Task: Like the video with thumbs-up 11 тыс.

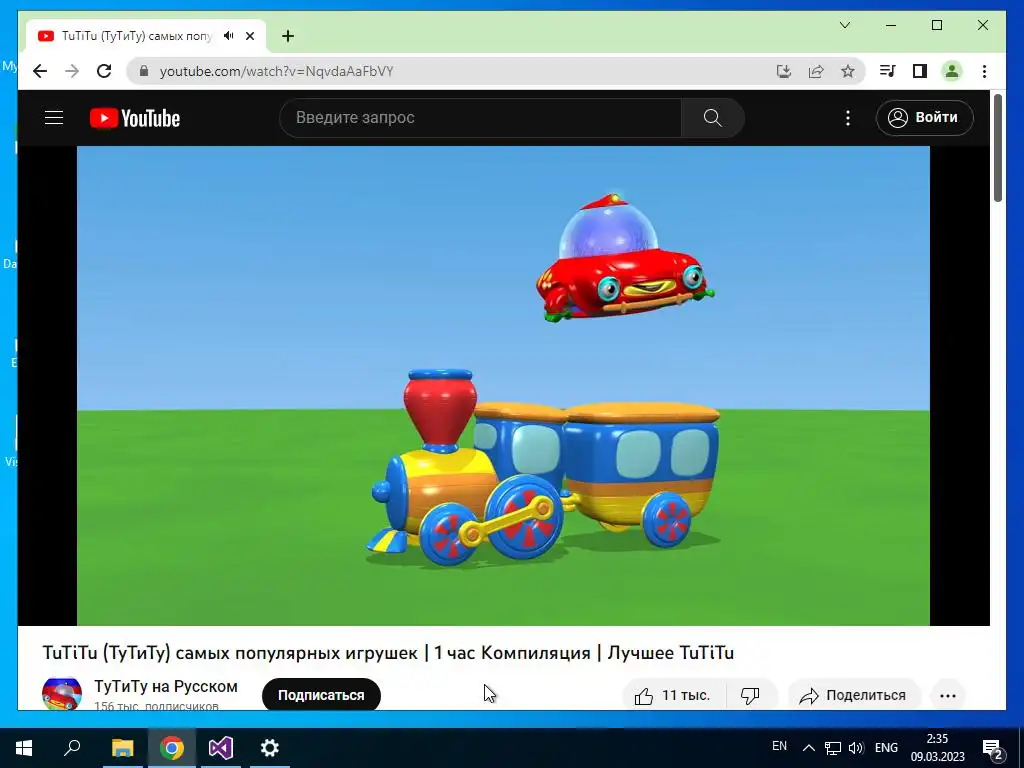Action: pyautogui.click(x=673, y=696)
